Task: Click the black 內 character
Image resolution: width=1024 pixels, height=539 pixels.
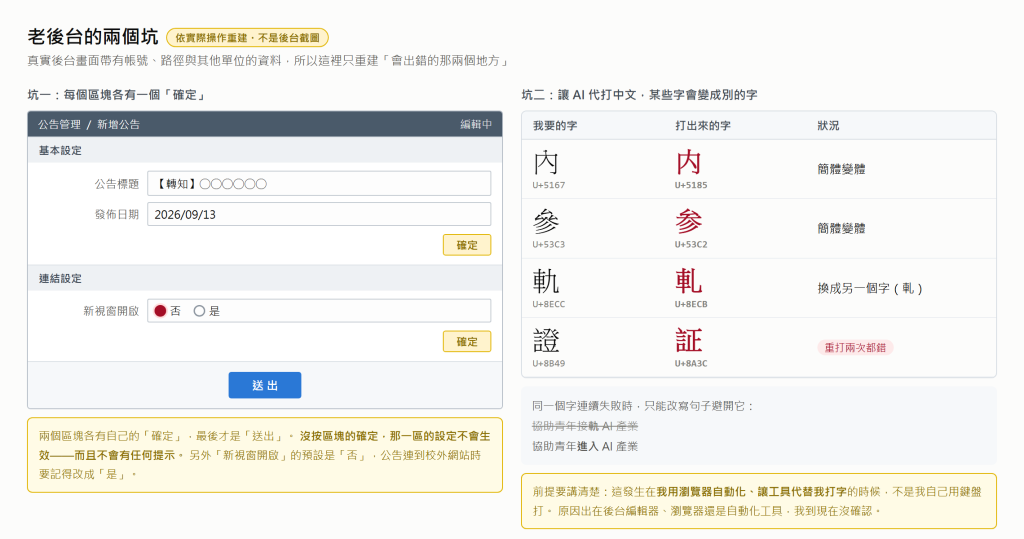Action: [545, 163]
